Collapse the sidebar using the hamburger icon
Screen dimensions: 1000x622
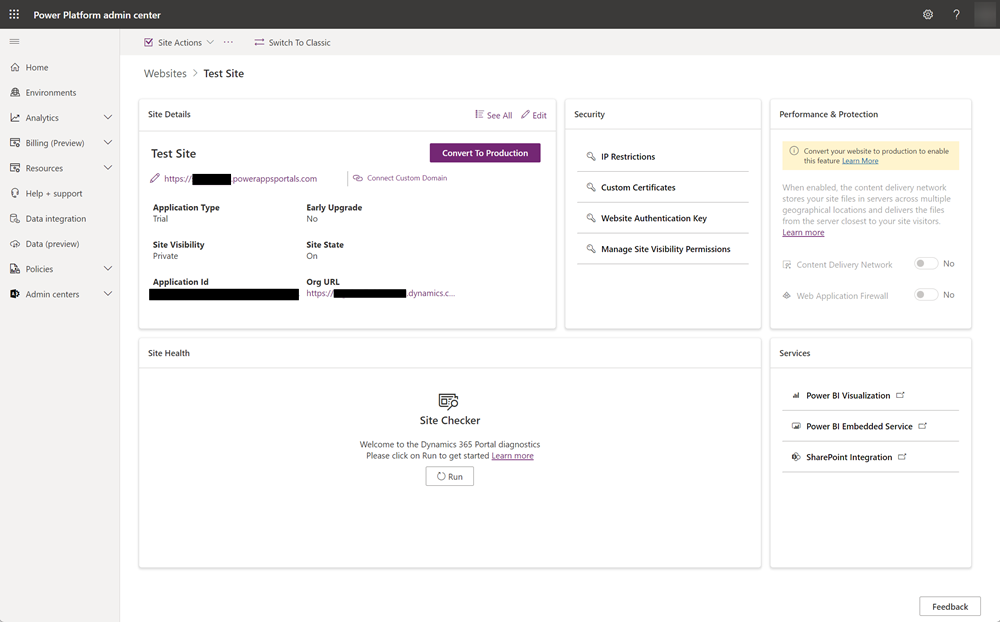(14, 42)
